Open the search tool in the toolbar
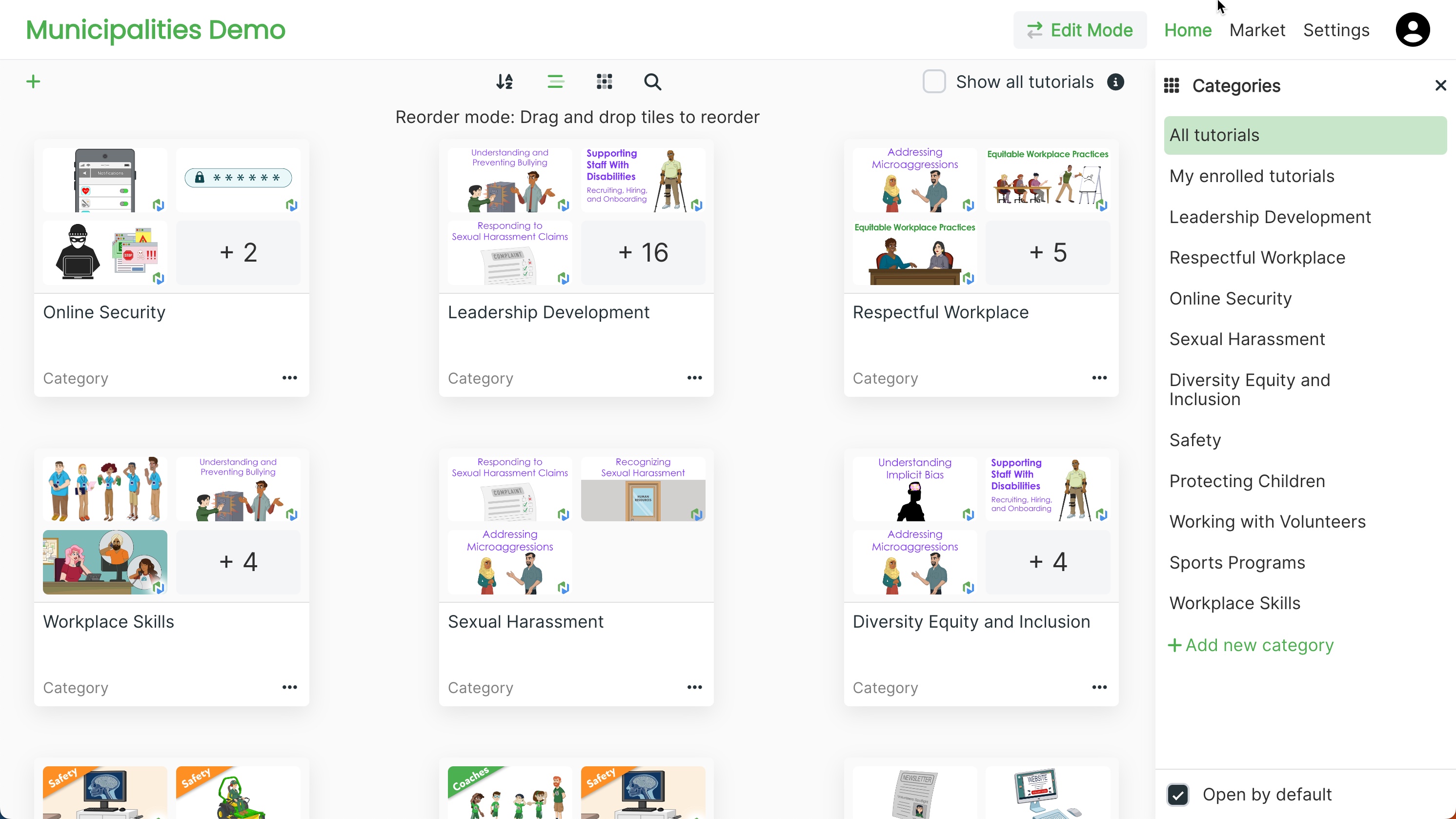 (x=653, y=82)
